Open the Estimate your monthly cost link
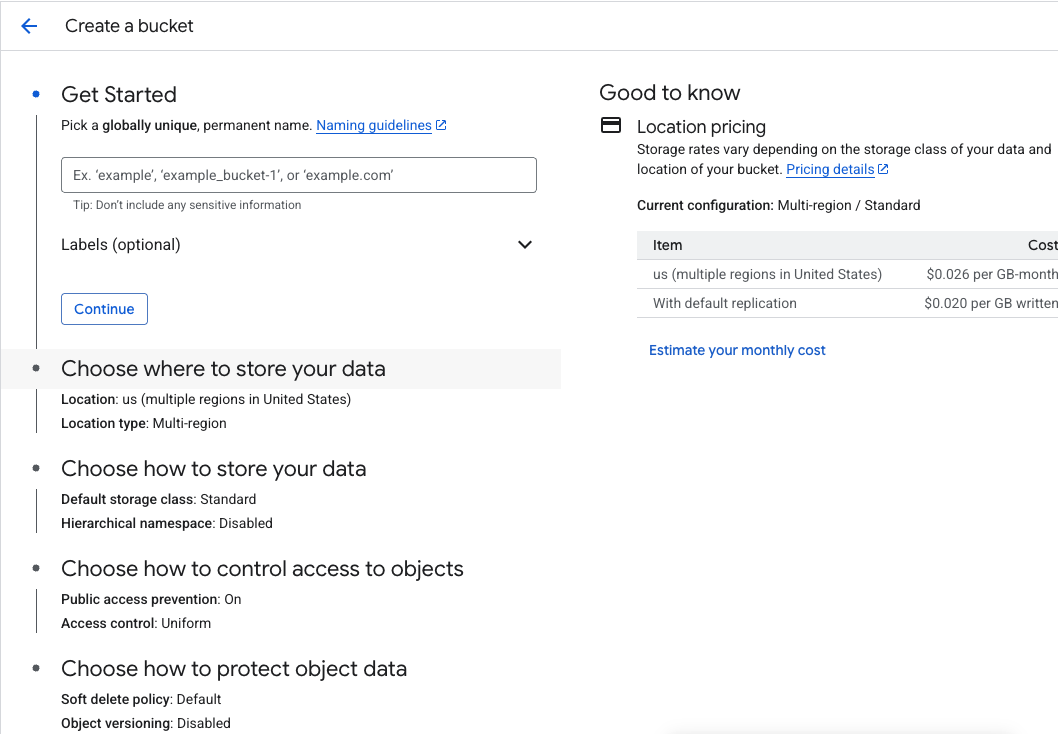1058x734 pixels. 737,350
